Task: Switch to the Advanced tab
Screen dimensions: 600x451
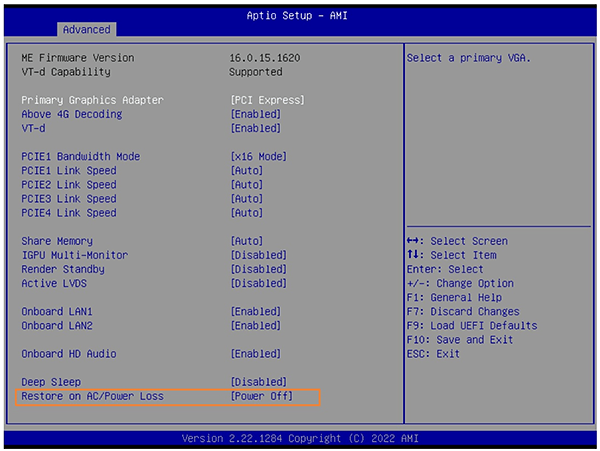Action: click(x=89, y=29)
